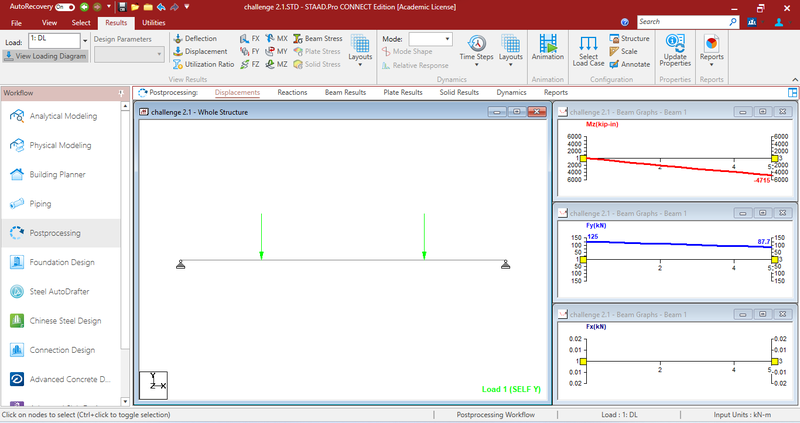Viewport: 800px width, 423px height.
Task: Display FZ shear force diagram
Action: pos(250,64)
